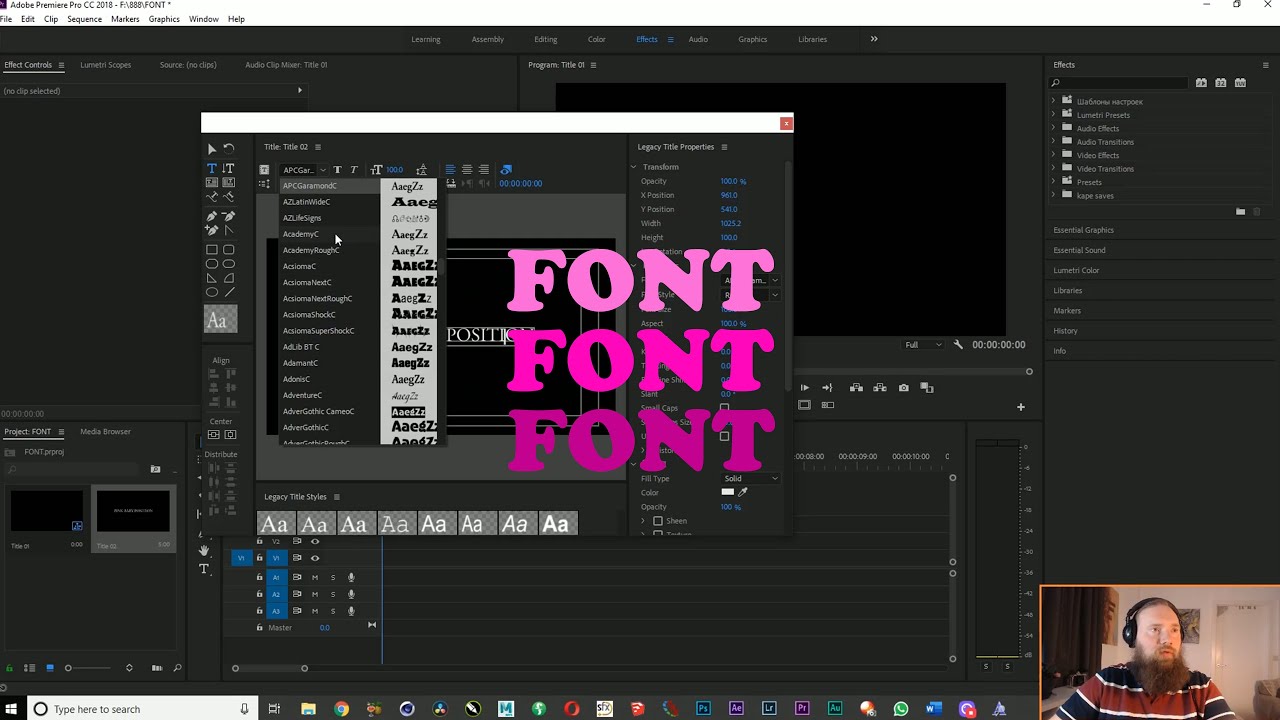Open the Full playback resolution dropdown

pyautogui.click(x=923, y=345)
